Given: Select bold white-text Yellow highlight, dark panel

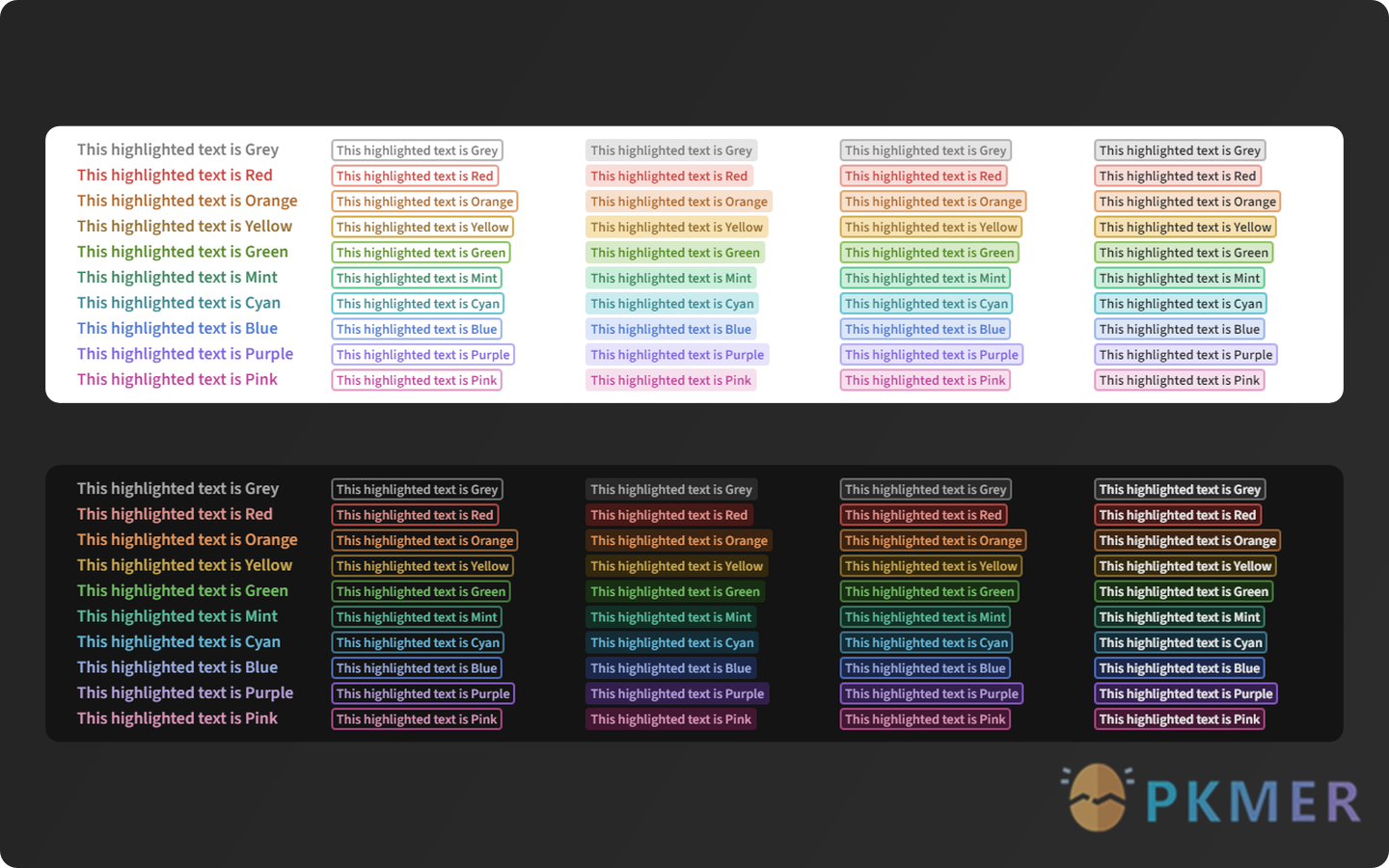Looking at the screenshot, I should (1185, 566).
